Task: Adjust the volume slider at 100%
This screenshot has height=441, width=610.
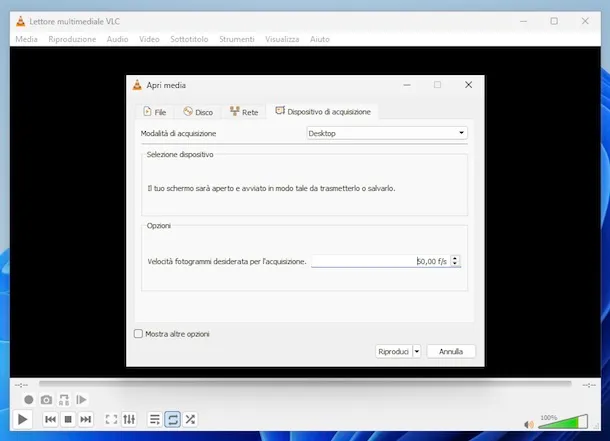Action: (x=563, y=422)
